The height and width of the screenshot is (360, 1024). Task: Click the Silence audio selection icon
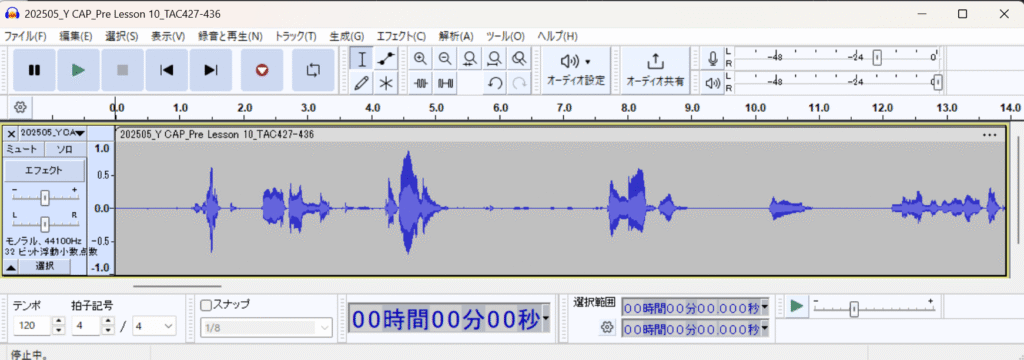pyautogui.click(x=445, y=83)
